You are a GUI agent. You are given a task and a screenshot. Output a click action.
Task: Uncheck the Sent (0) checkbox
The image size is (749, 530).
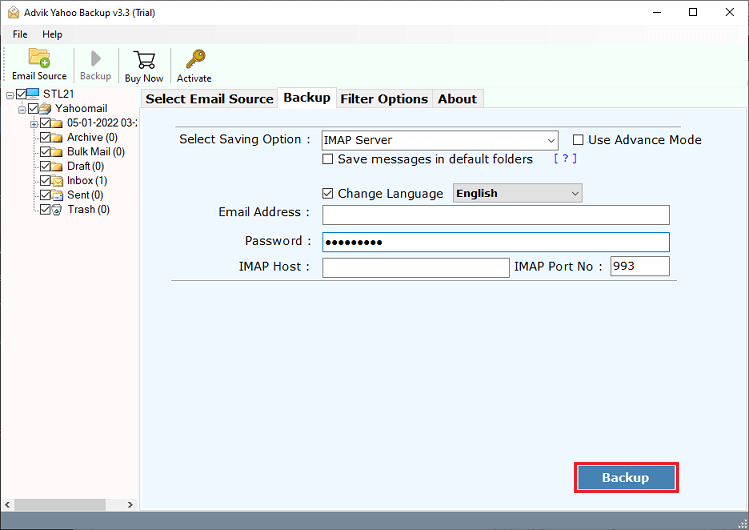(45, 195)
